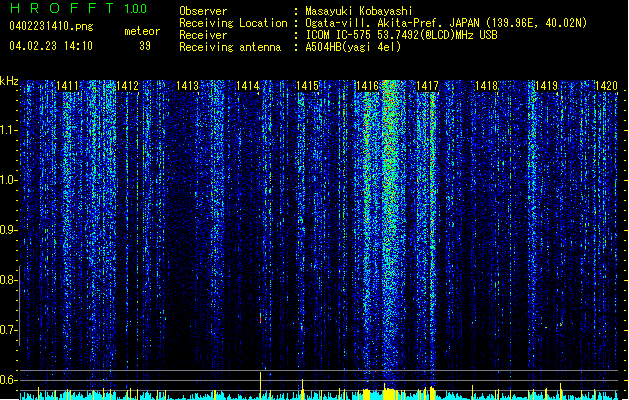Image resolution: width=629 pixels, height=400 pixels.
Task: Click the 1415 time marker
Action: (x=307, y=86)
